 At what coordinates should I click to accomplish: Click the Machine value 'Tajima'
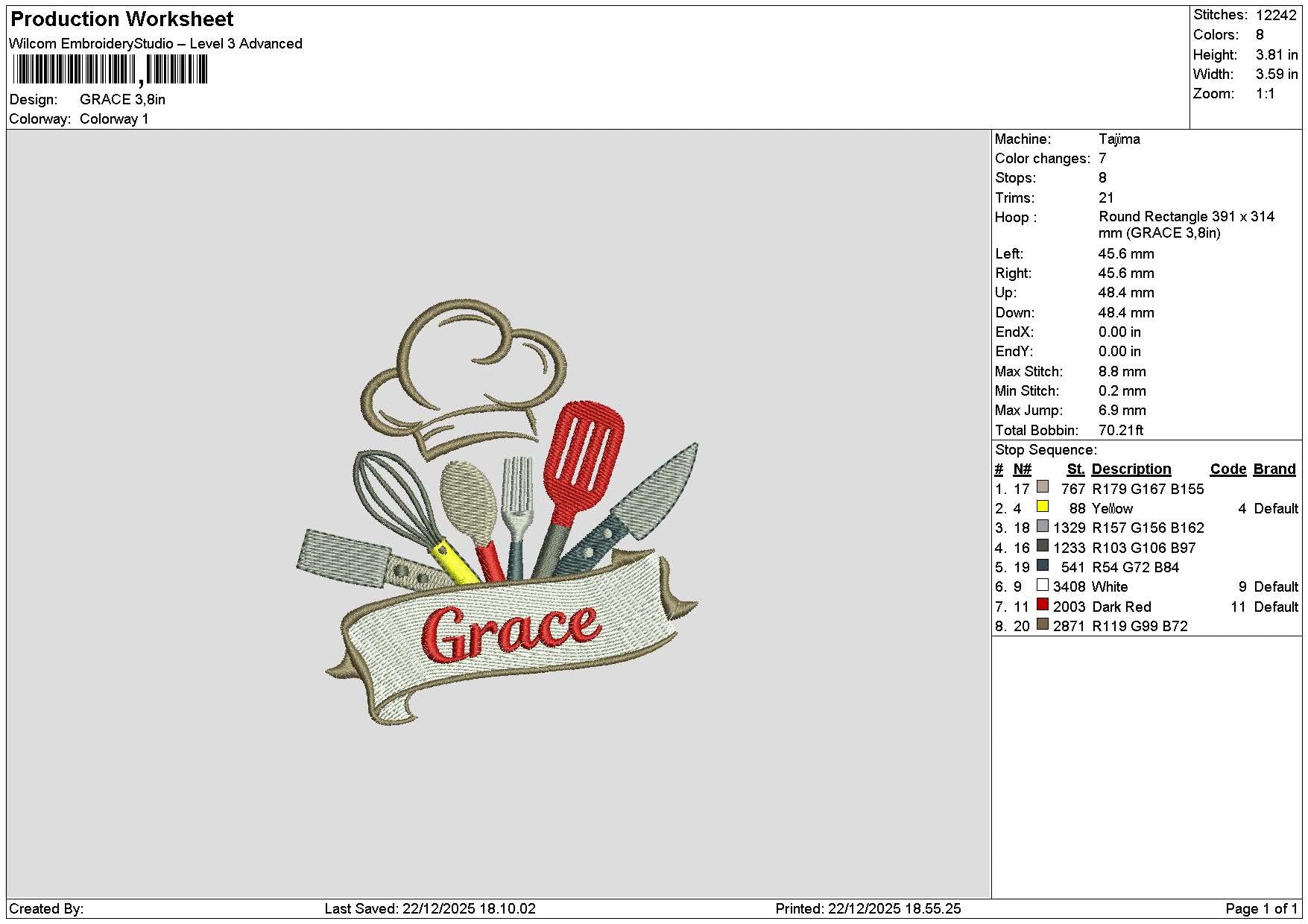coord(1119,139)
